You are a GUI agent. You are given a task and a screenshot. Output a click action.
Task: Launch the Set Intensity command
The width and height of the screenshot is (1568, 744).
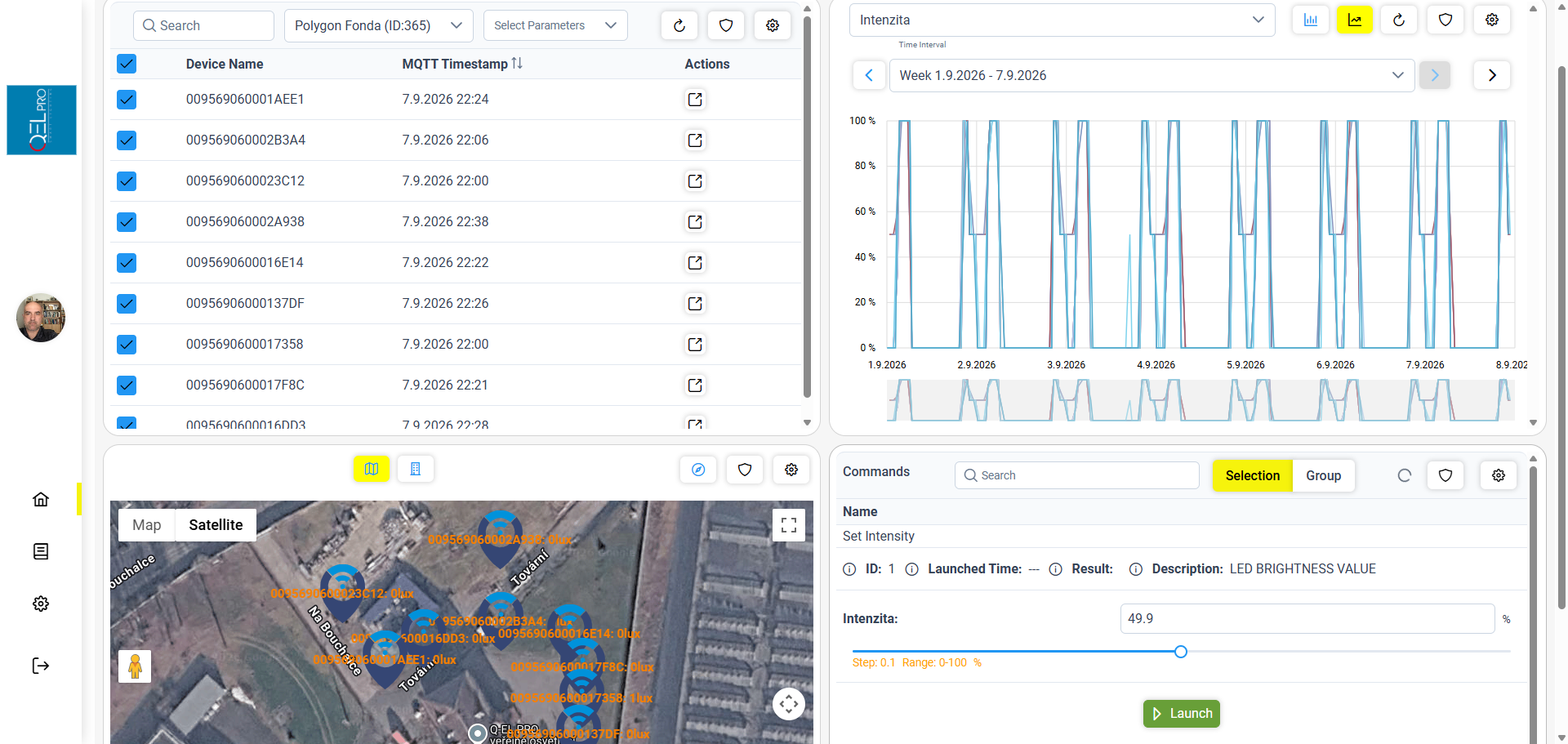coord(1181,714)
